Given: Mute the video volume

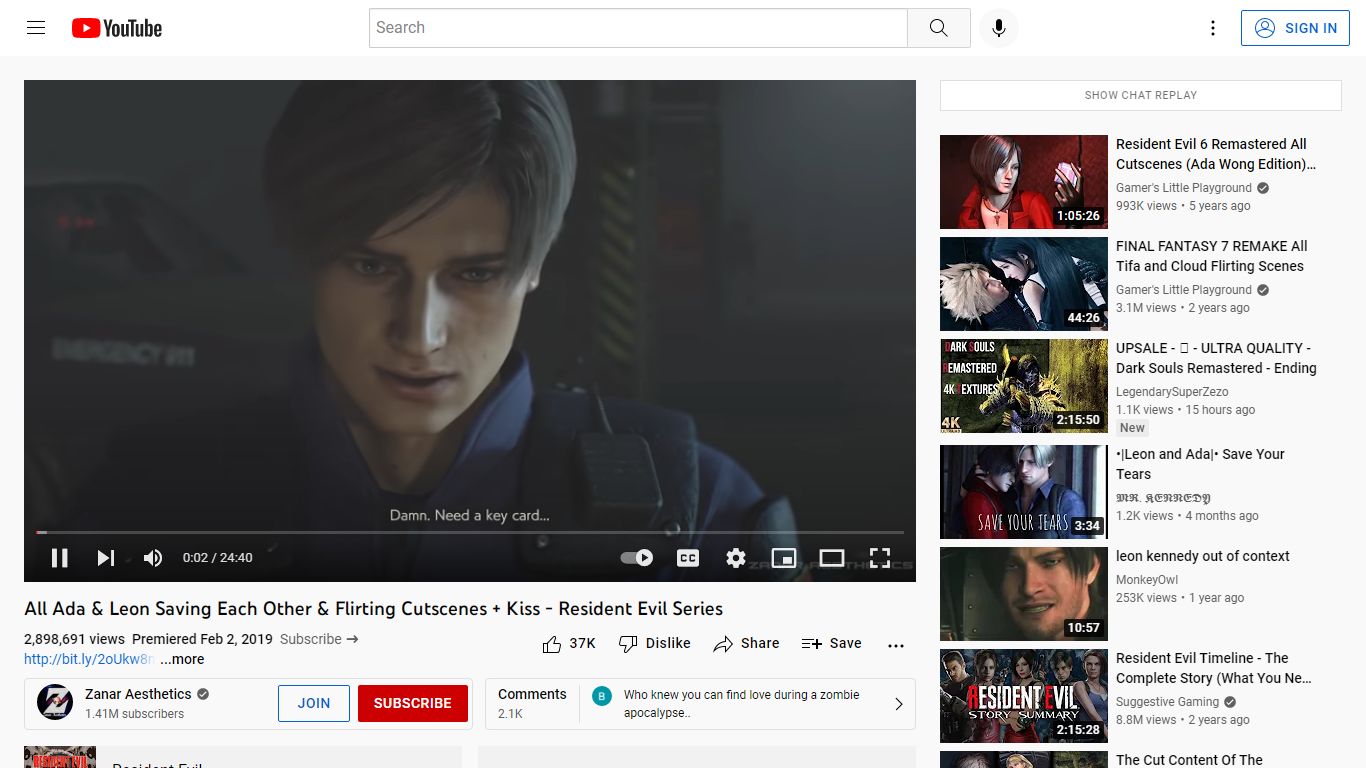Looking at the screenshot, I should (153, 558).
